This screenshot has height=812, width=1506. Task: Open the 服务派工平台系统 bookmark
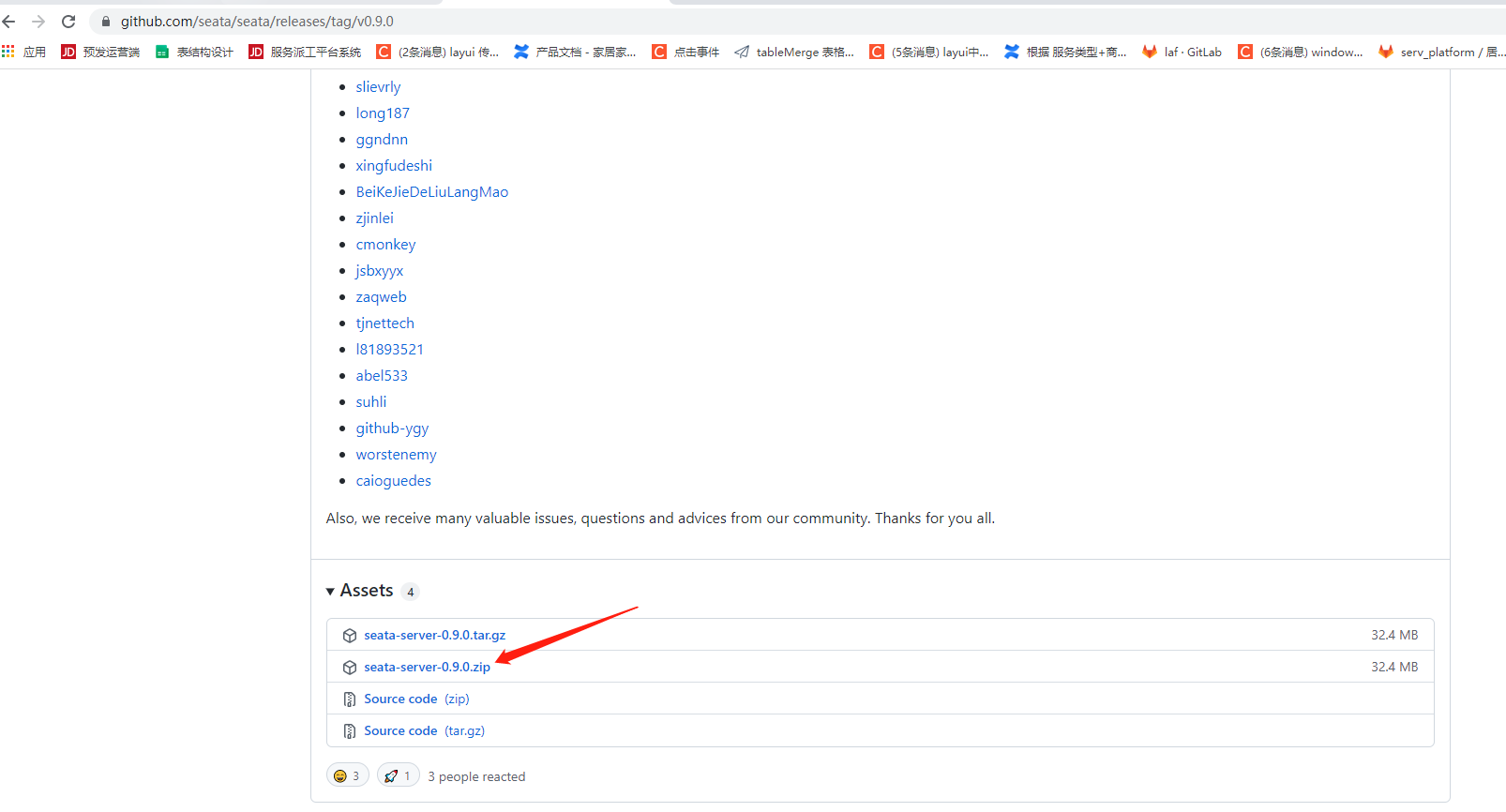click(x=305, y=52)
